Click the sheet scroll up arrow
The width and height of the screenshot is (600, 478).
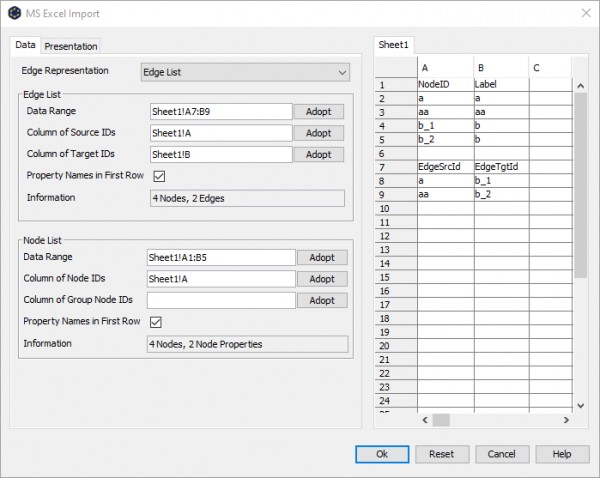coord(580,86)
